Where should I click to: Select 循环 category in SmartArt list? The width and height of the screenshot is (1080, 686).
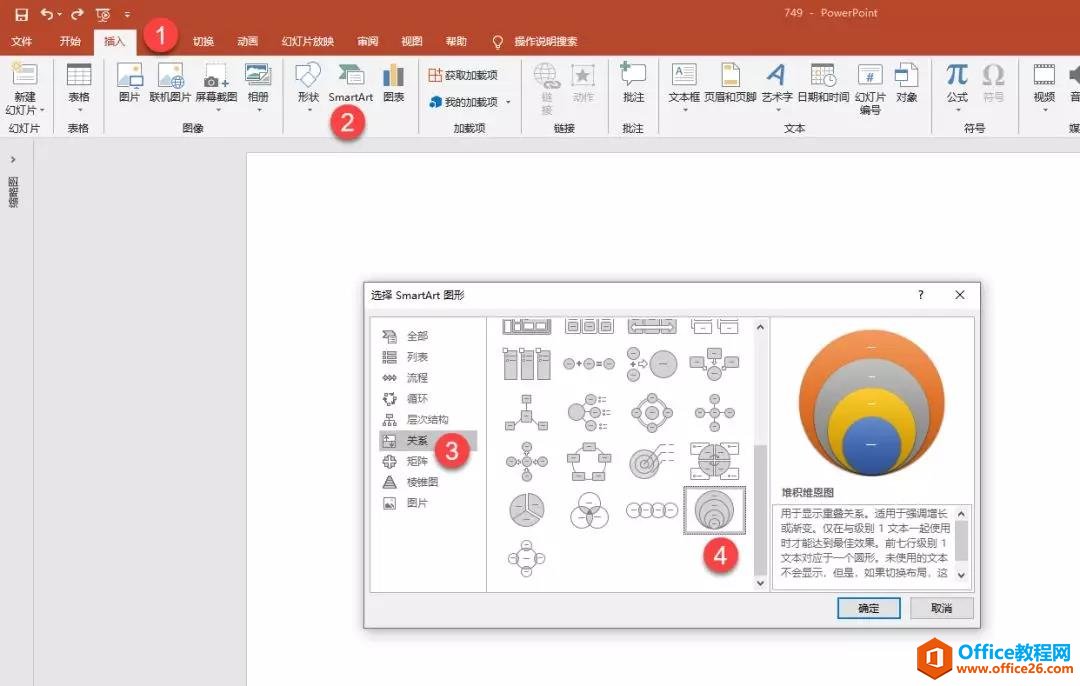(x=417, y=398)
